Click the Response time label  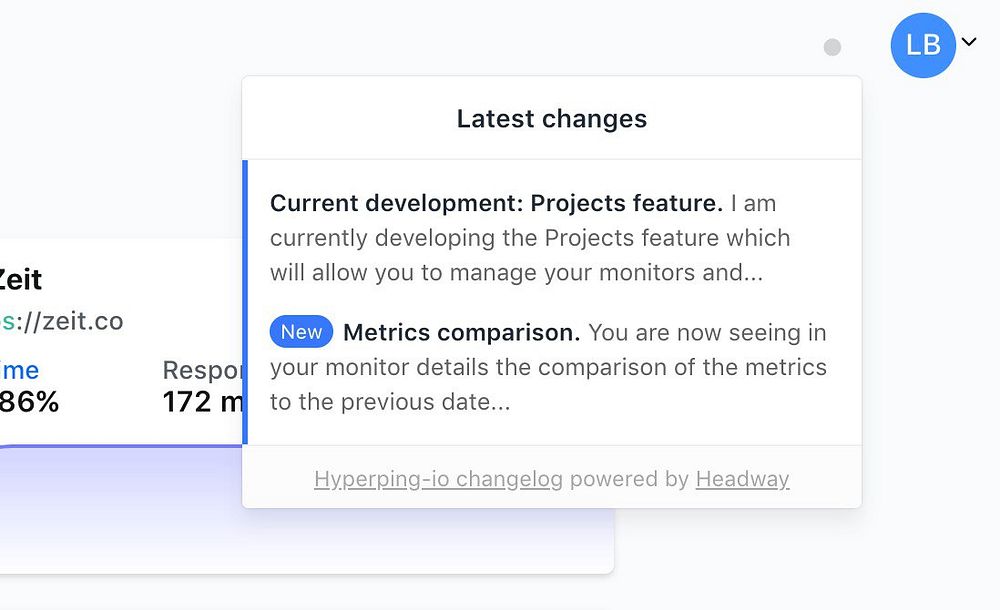point(202,371)
